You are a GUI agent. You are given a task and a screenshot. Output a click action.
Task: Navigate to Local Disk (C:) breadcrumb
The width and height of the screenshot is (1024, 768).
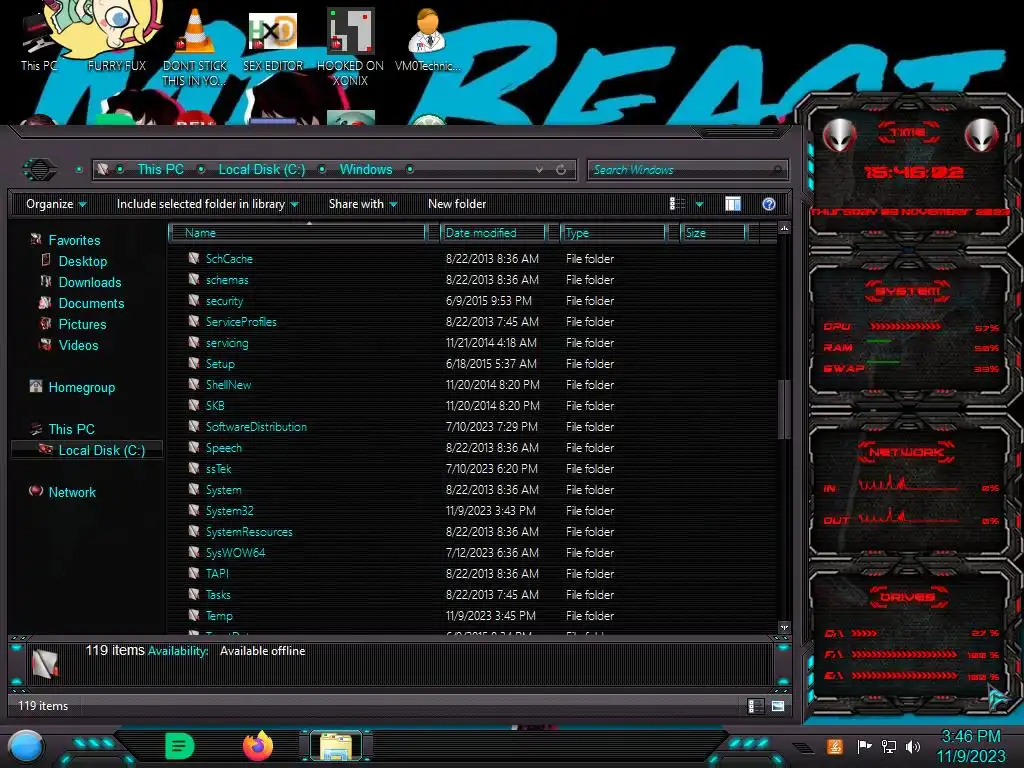(x=262, y=170)
